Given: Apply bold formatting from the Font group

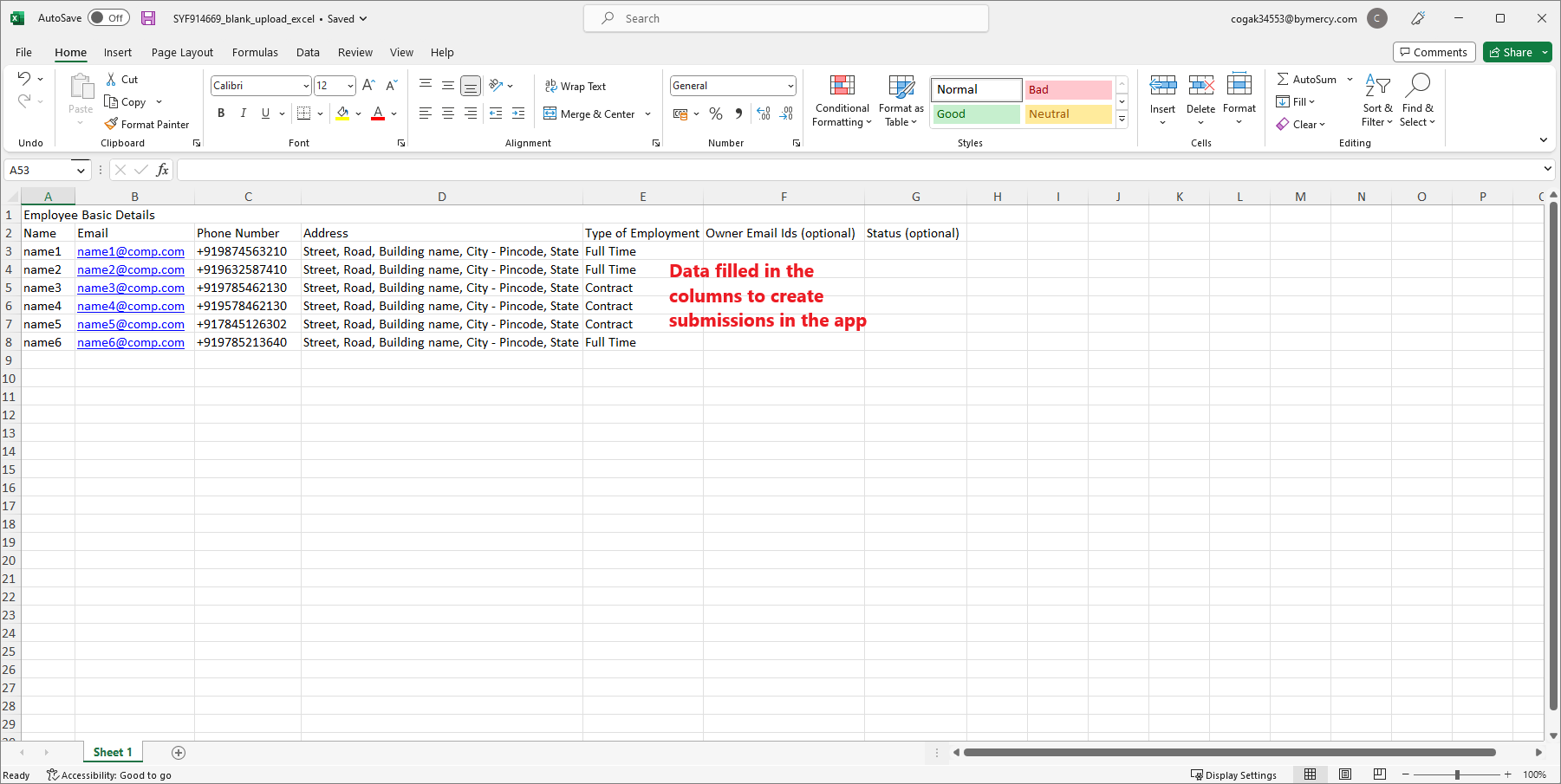Looking at the screenshot, I should [221, 113].
